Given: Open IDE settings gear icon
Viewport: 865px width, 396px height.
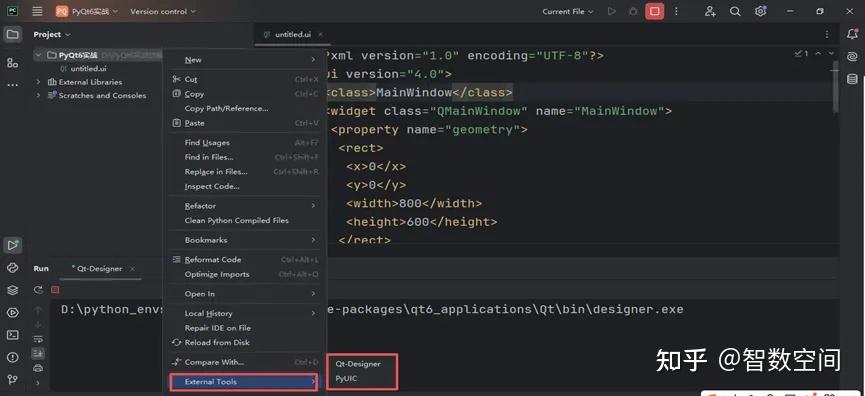Looking at the screenshot, I should coord(760,12).
